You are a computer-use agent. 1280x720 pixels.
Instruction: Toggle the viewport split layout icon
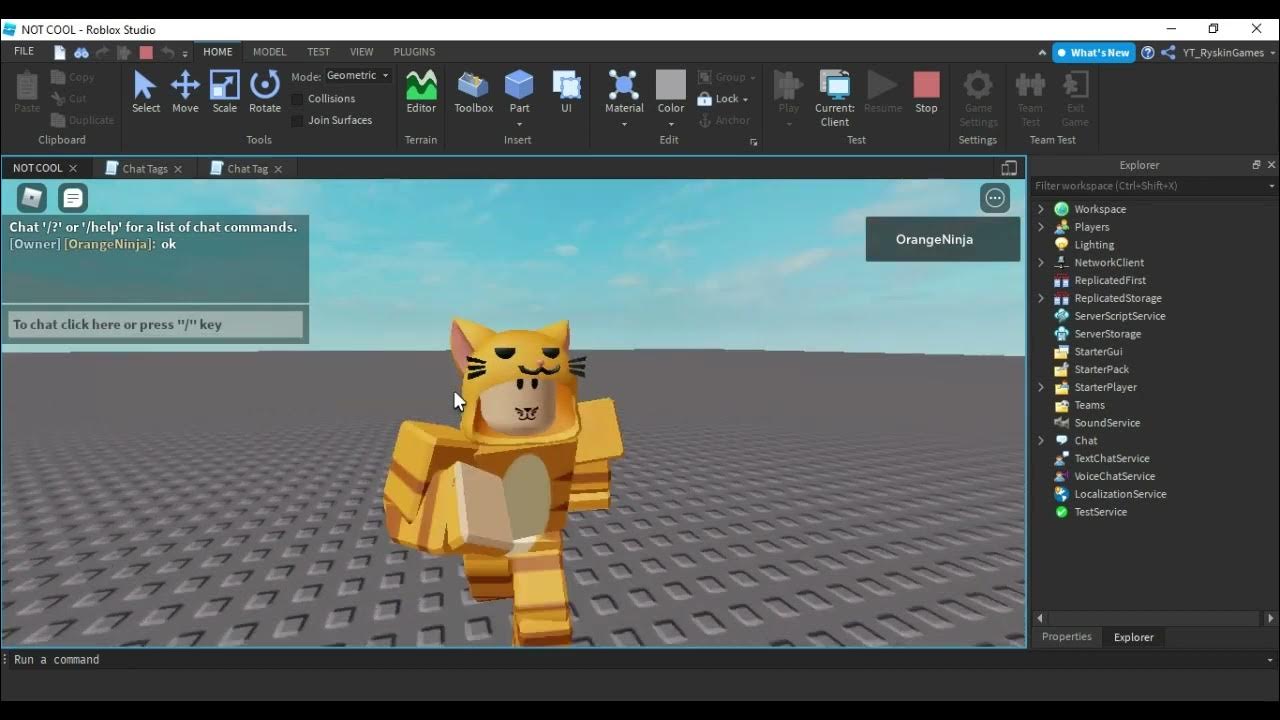pos(1009,168)
